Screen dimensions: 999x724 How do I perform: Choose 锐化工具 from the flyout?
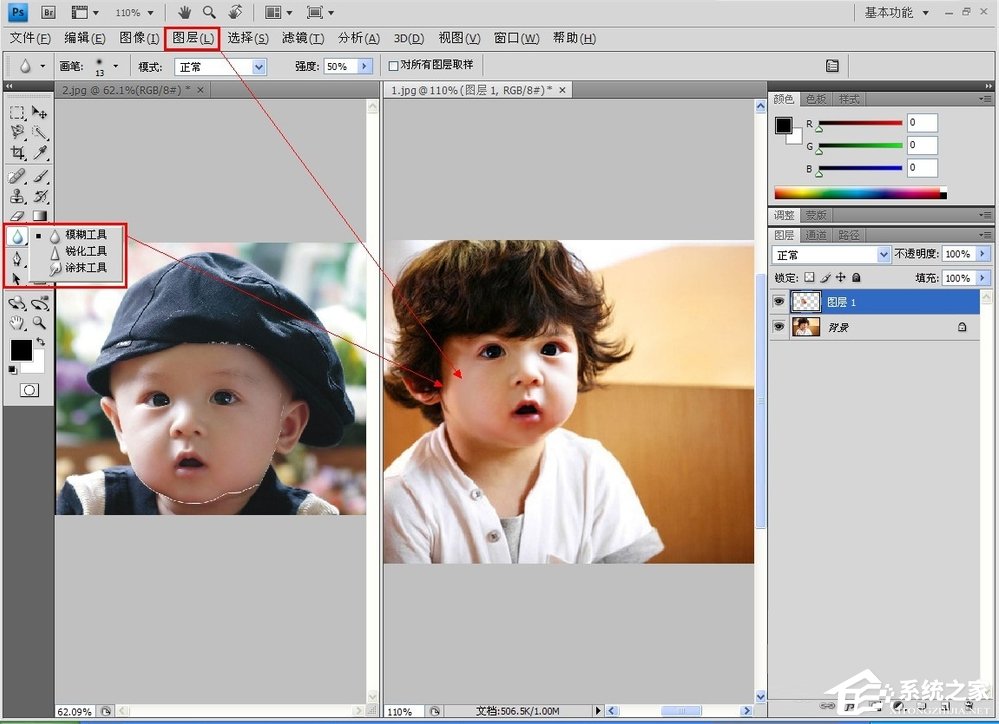point(86,251)
